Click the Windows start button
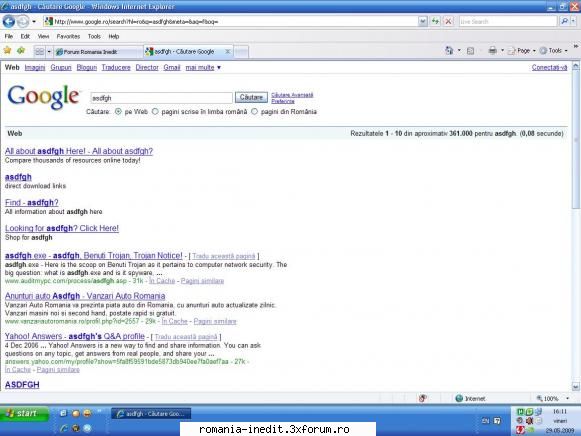 click(24, 414)
